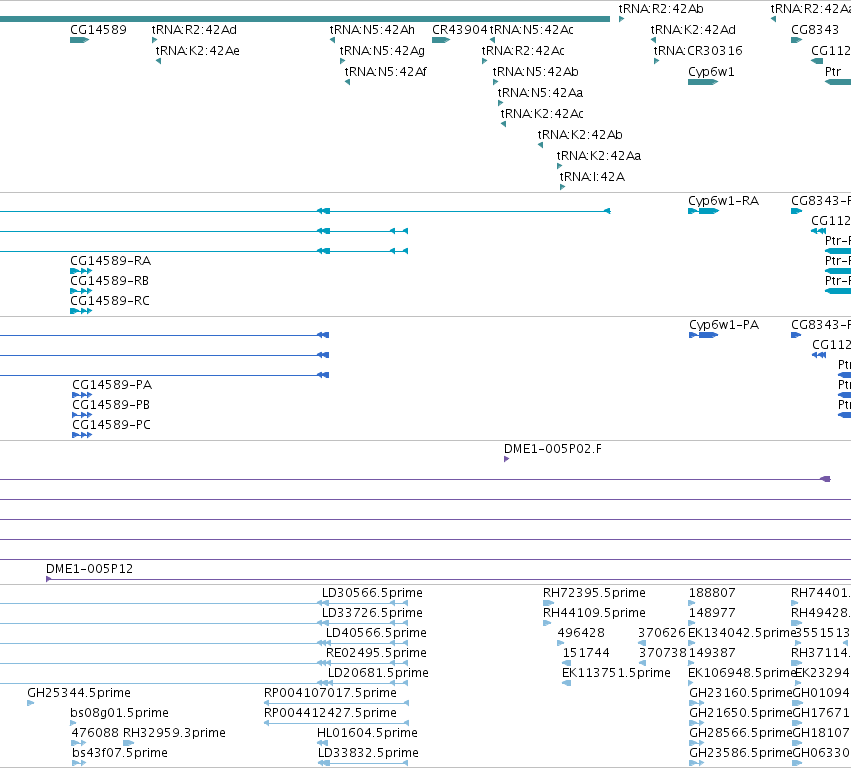The height and width of the screenshot is (768, 851).
Task: Select the 496428 EST label
Action: tap(581, 633)
